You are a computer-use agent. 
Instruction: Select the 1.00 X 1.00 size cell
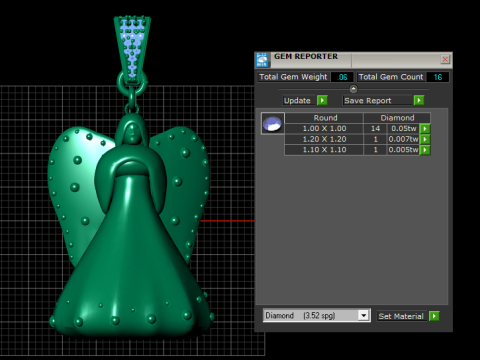point(324,129)
